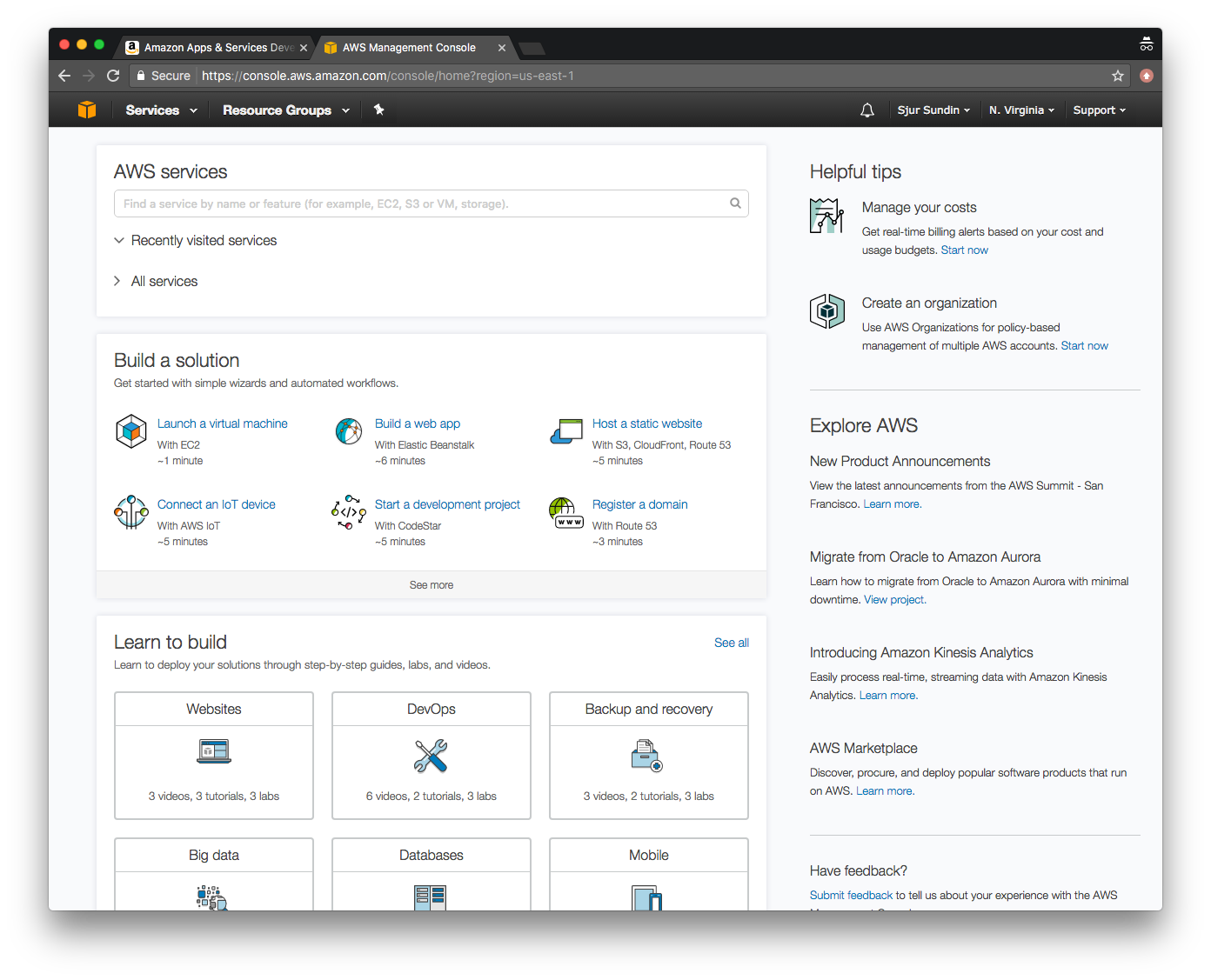Open the Support dropdown menu
The image size is (1211, 980).
pyautogui.click(x=1099, y=110)
